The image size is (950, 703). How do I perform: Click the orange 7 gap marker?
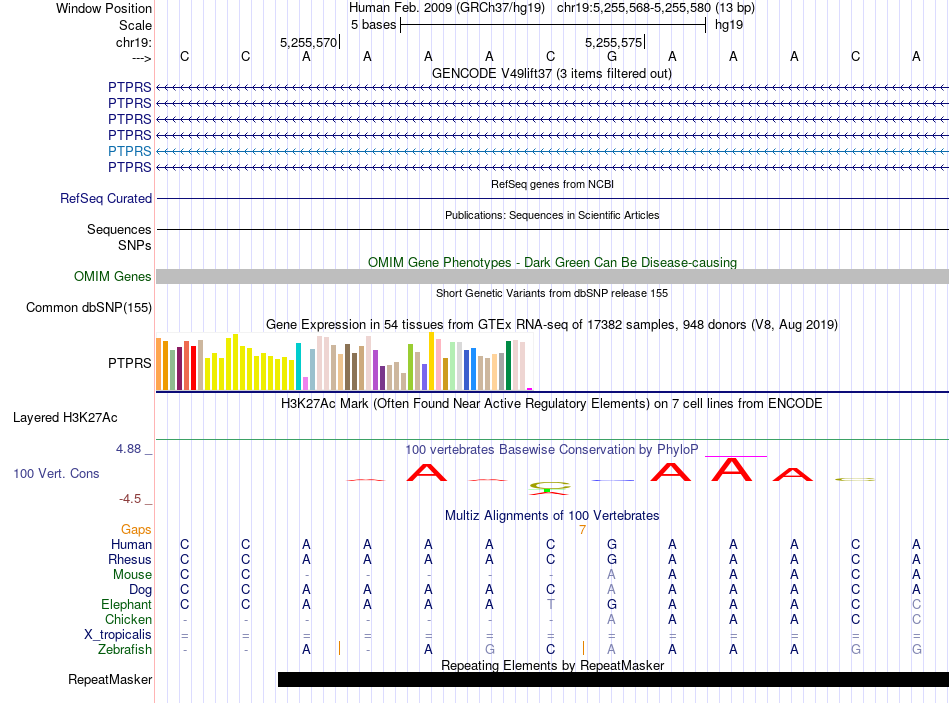pos(582,530)
